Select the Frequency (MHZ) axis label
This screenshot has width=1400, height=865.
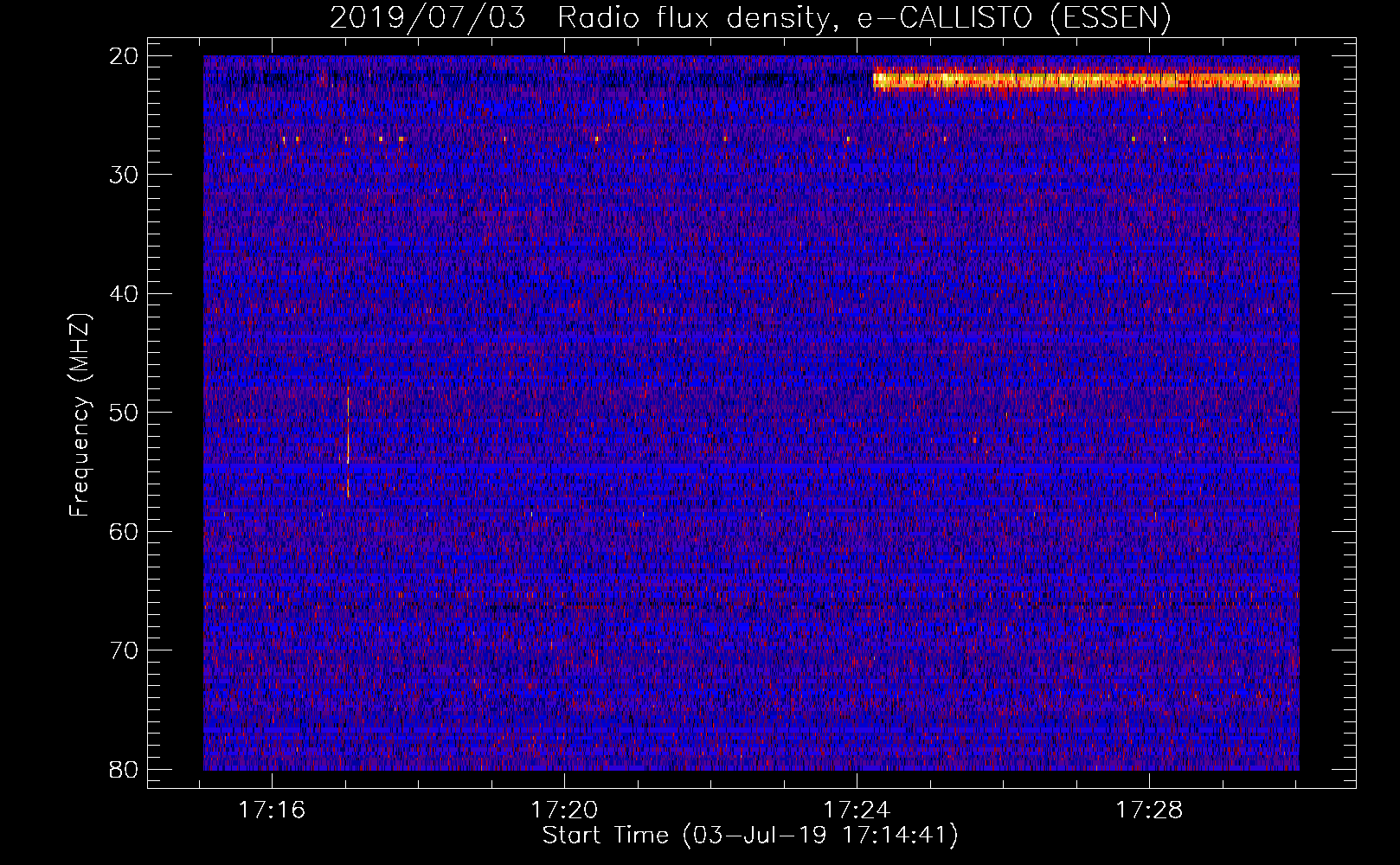[80, 415]
